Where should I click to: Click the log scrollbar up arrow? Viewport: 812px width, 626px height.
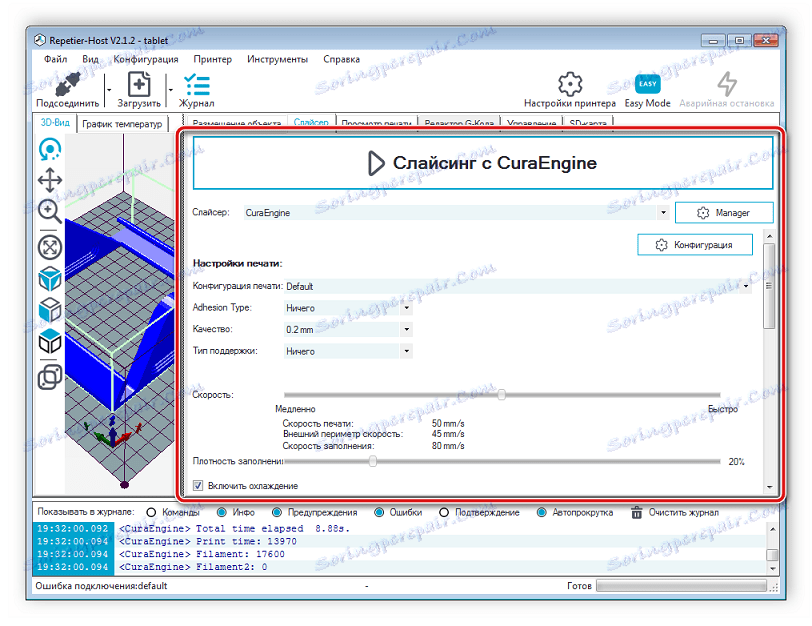[x=772, y=529]
